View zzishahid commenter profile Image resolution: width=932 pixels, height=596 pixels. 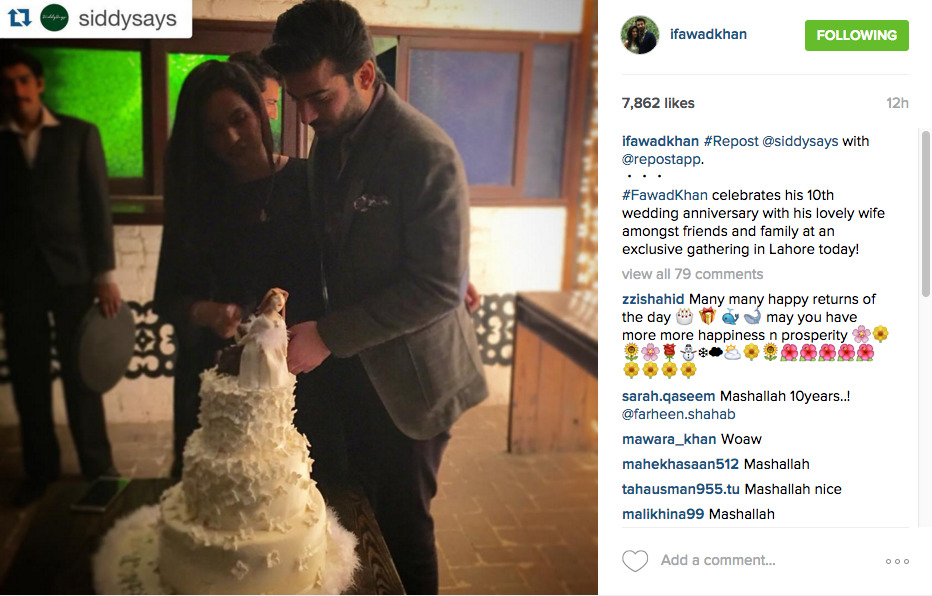pos(653,299)
